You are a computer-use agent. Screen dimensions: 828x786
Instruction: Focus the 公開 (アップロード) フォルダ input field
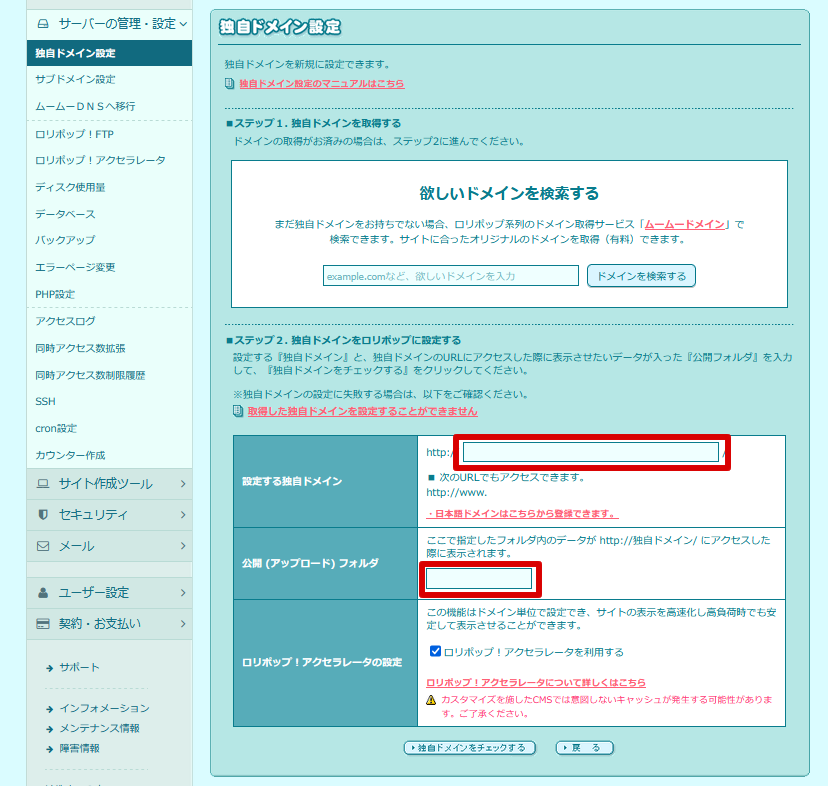479,578
